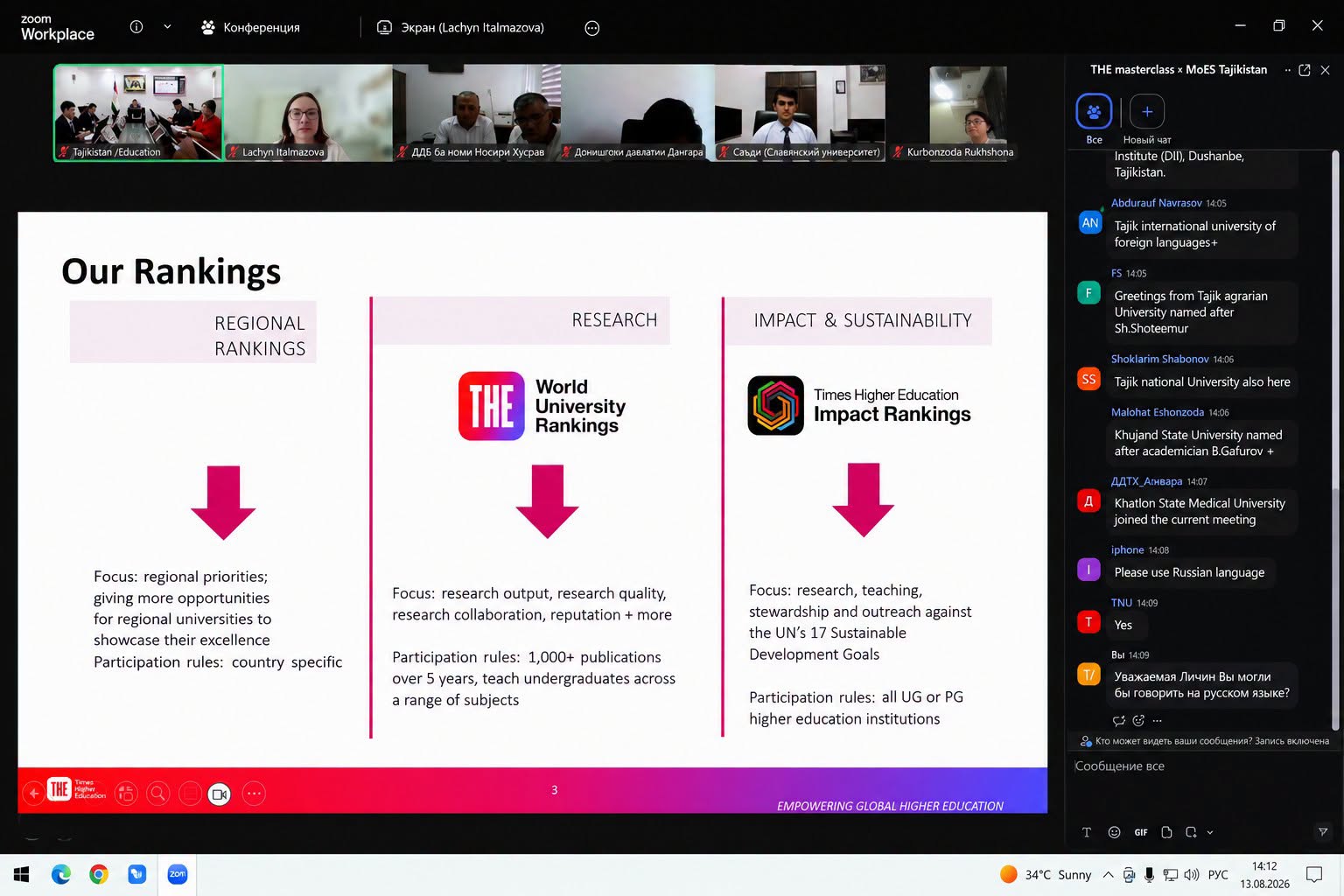The height and width of the screenshot is (896, 1344).
Task: Open the sender name Malohat Eshonzoda
Action: pyautogui.click(x=1157, y=412)
